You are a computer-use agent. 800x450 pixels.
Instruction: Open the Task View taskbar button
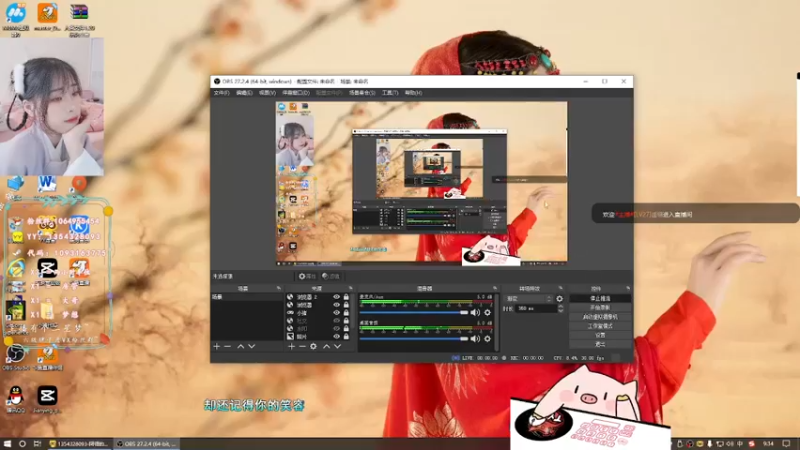point(37,444)
